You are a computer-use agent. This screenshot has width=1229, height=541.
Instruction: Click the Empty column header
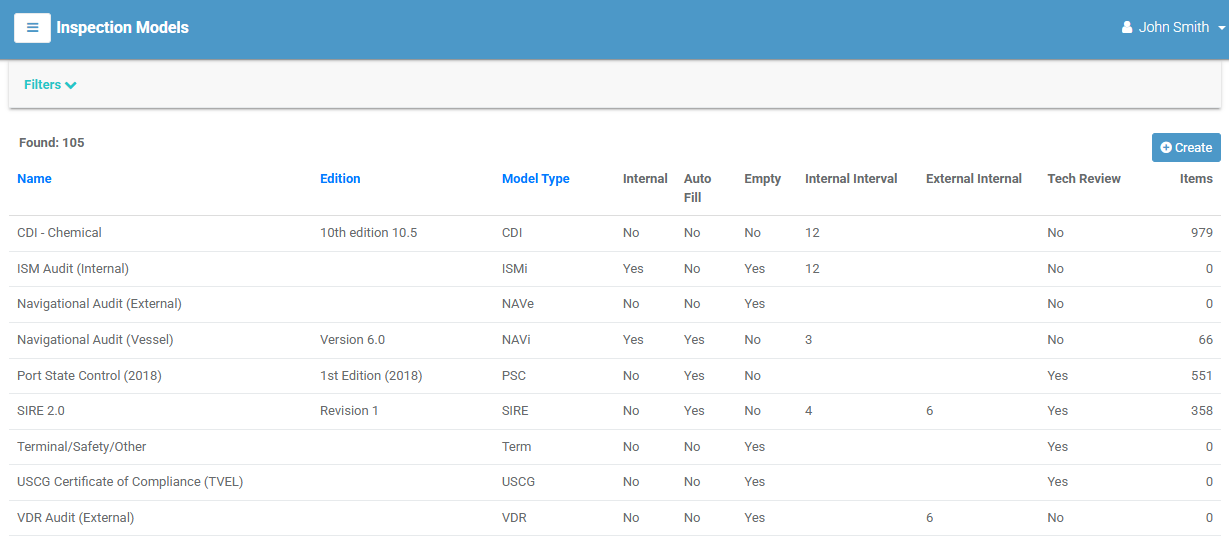[763, 179]
